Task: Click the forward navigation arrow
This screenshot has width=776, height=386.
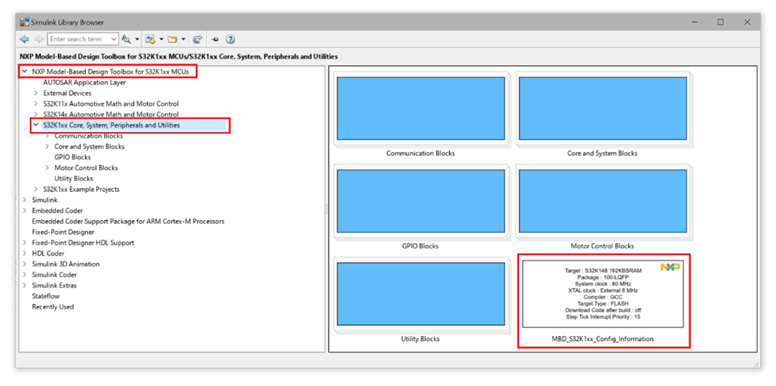Action: click(x=39, y=39)
